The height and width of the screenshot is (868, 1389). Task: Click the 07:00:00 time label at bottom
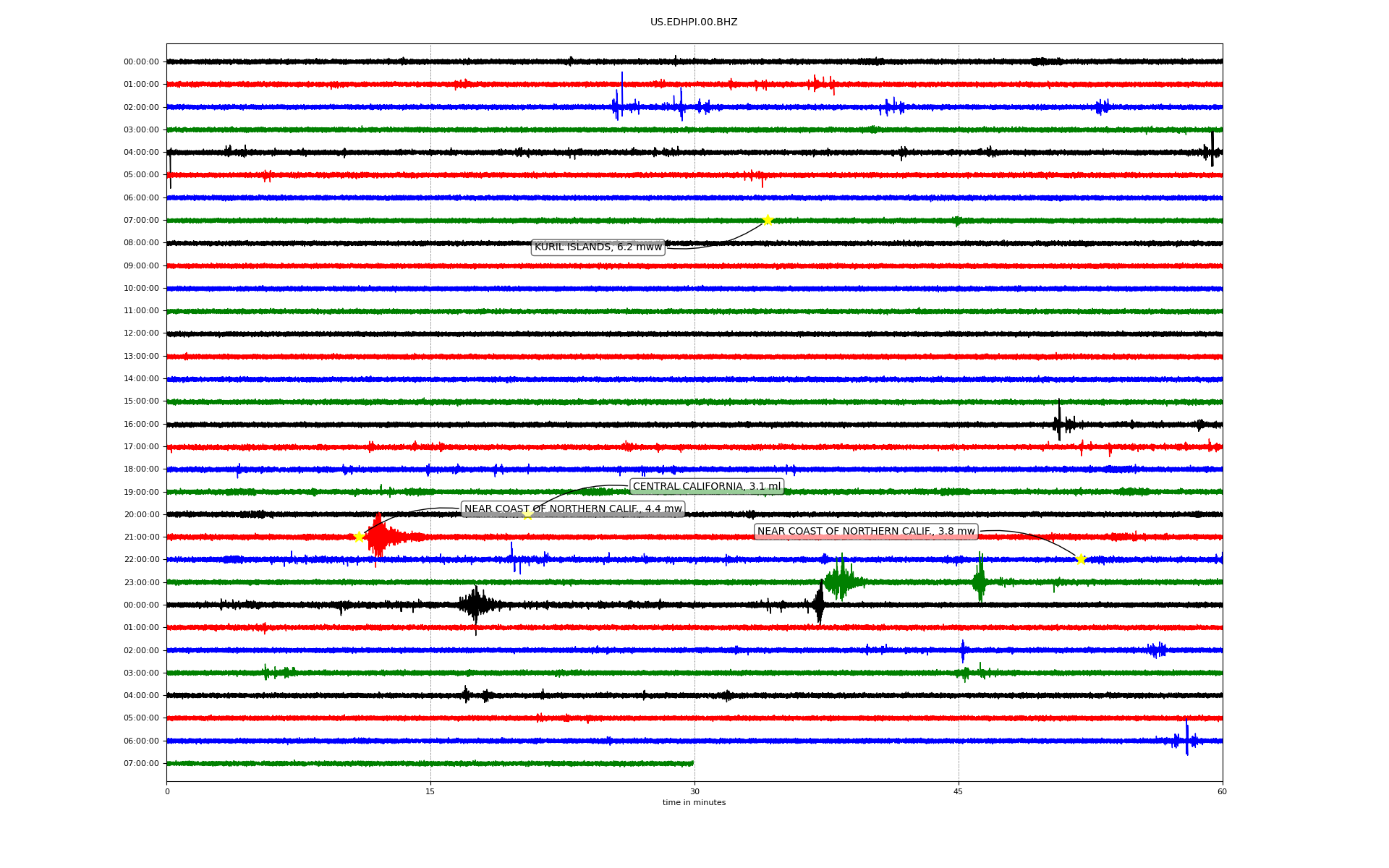(141, 763)
